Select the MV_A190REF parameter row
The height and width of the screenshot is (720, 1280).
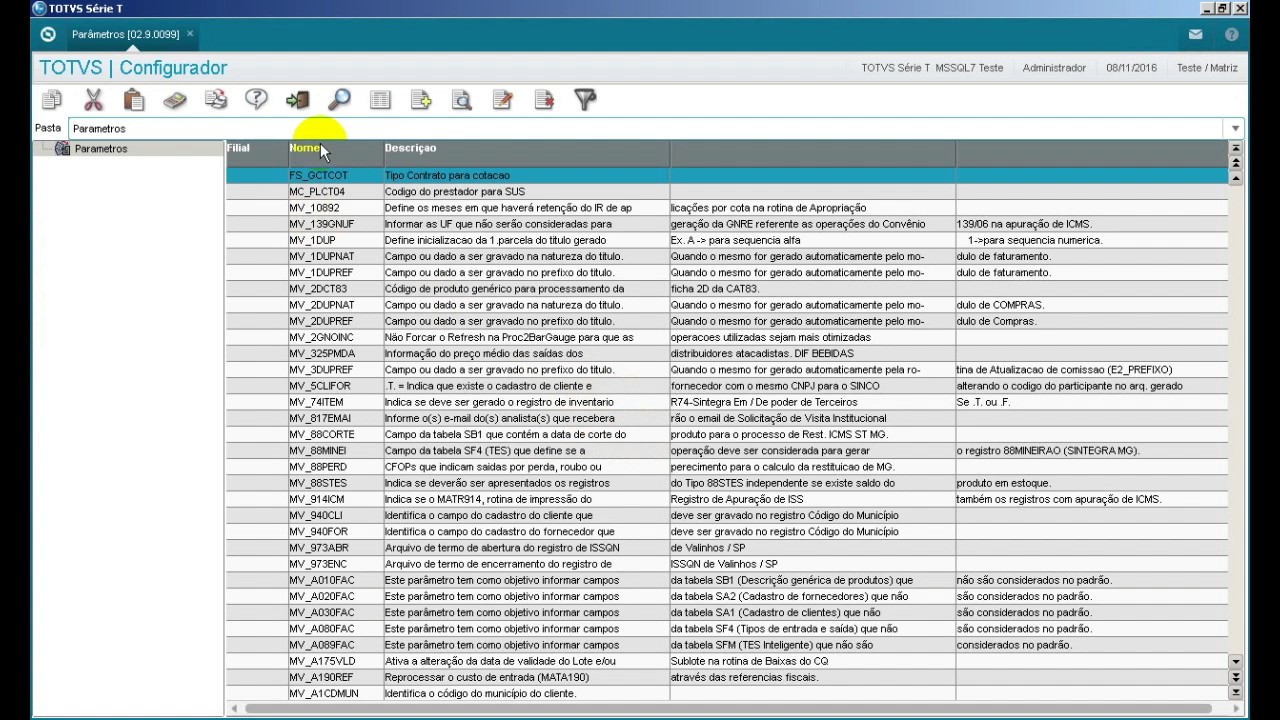tap(727, 677)
